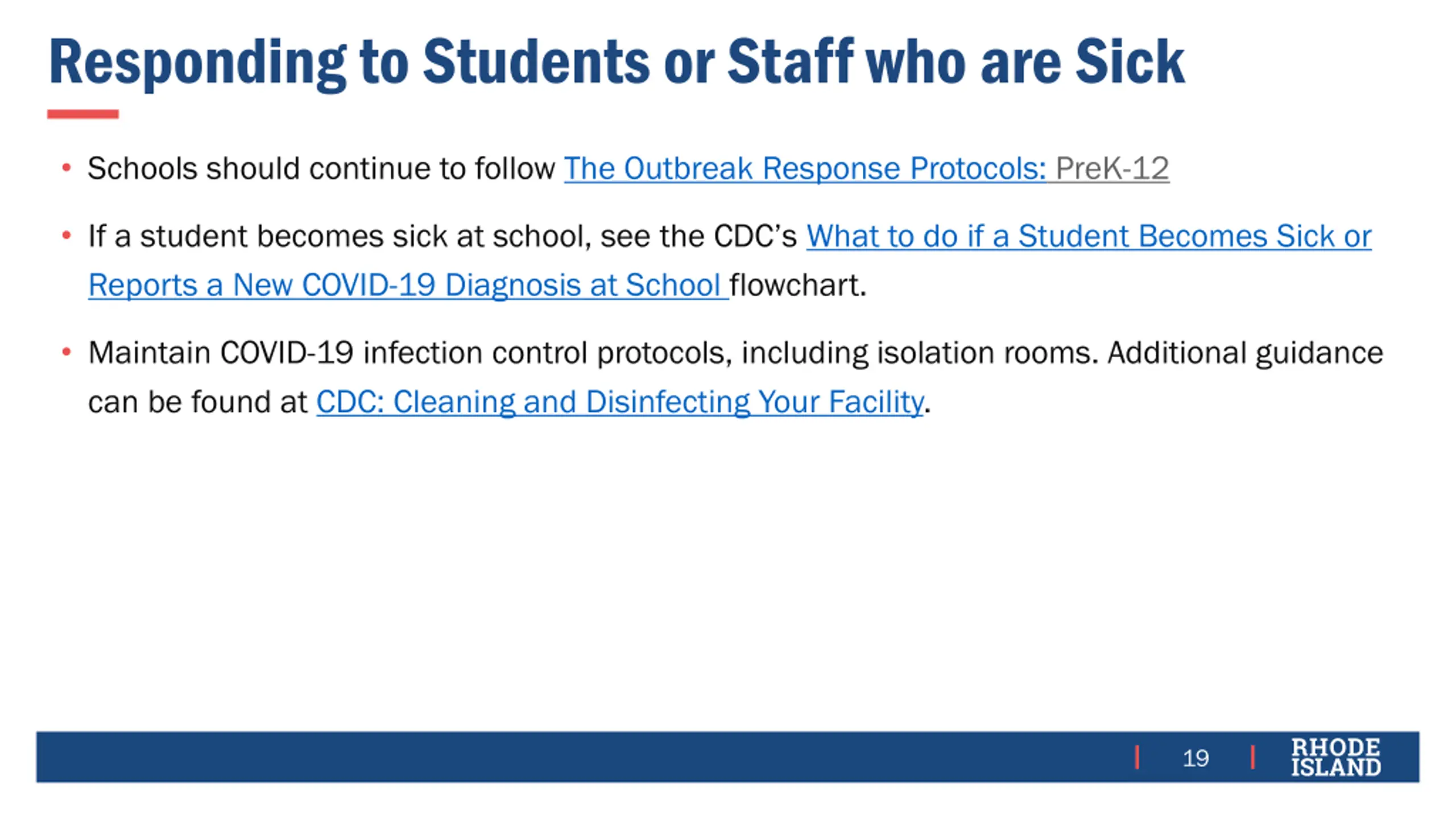Open The Outbreak Response Protocols link
1456x819 pixels.
point(804,169)
